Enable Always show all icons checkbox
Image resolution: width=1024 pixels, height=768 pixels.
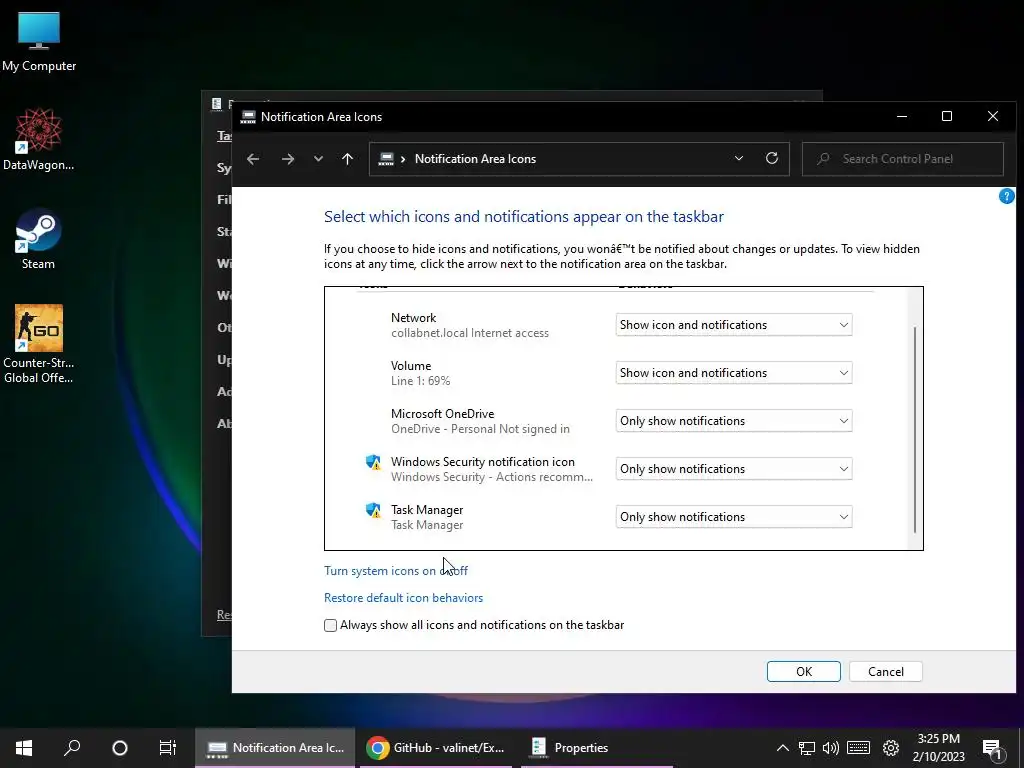coord(330,625)
